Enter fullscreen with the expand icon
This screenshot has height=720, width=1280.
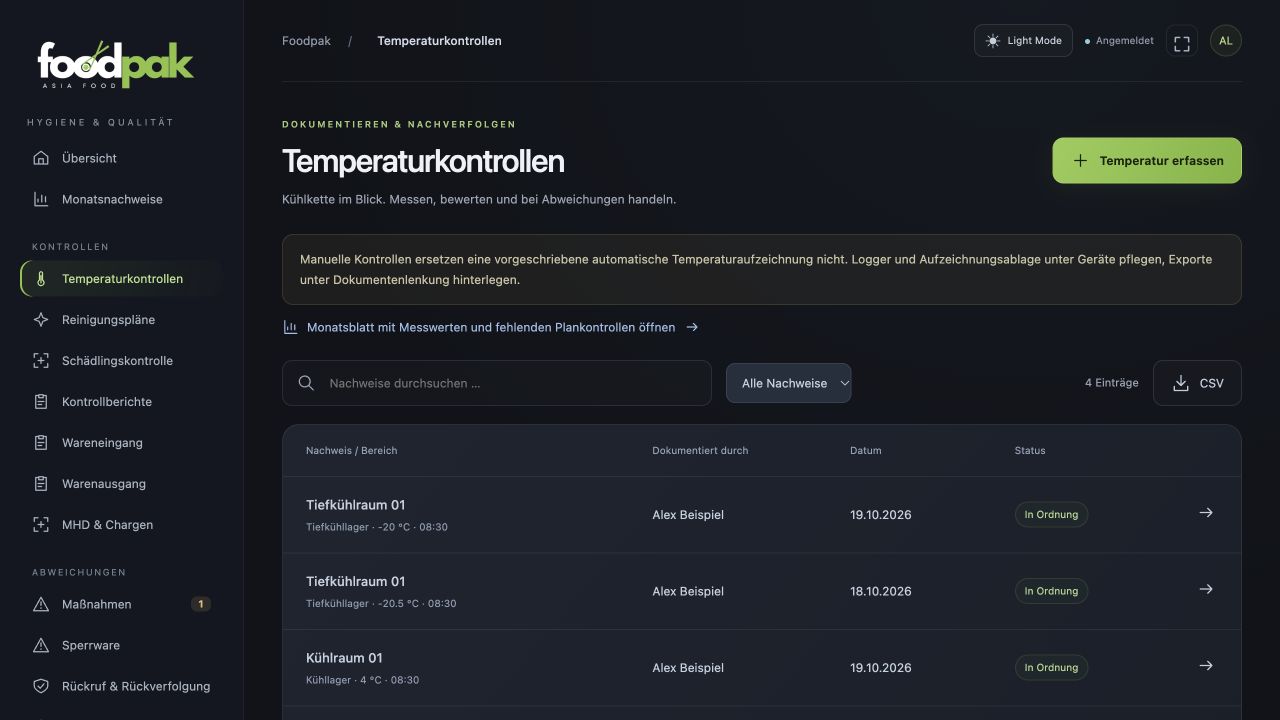tap(1182, 41)
